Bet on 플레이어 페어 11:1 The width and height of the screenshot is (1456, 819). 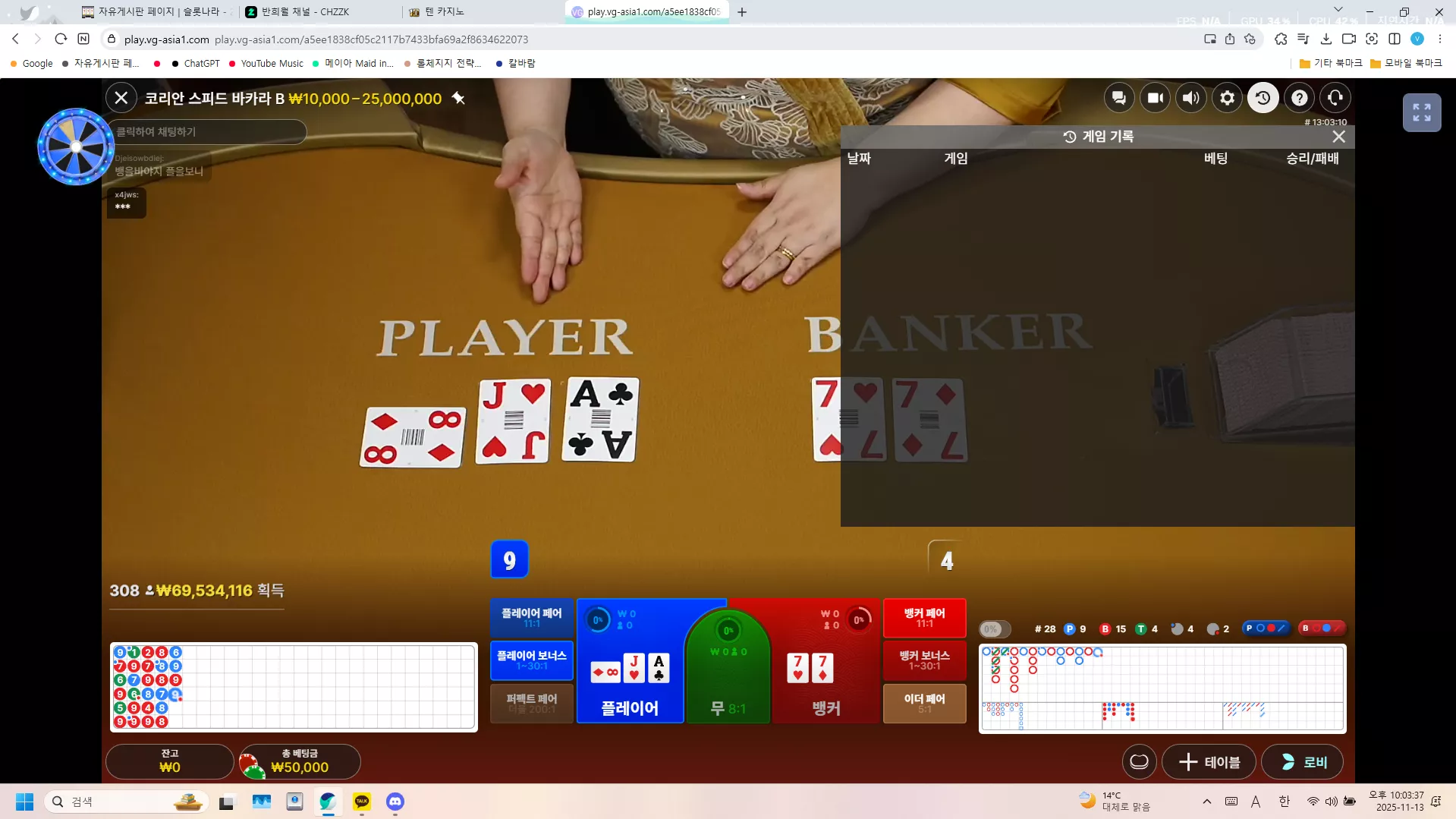[x=532, y=618]
